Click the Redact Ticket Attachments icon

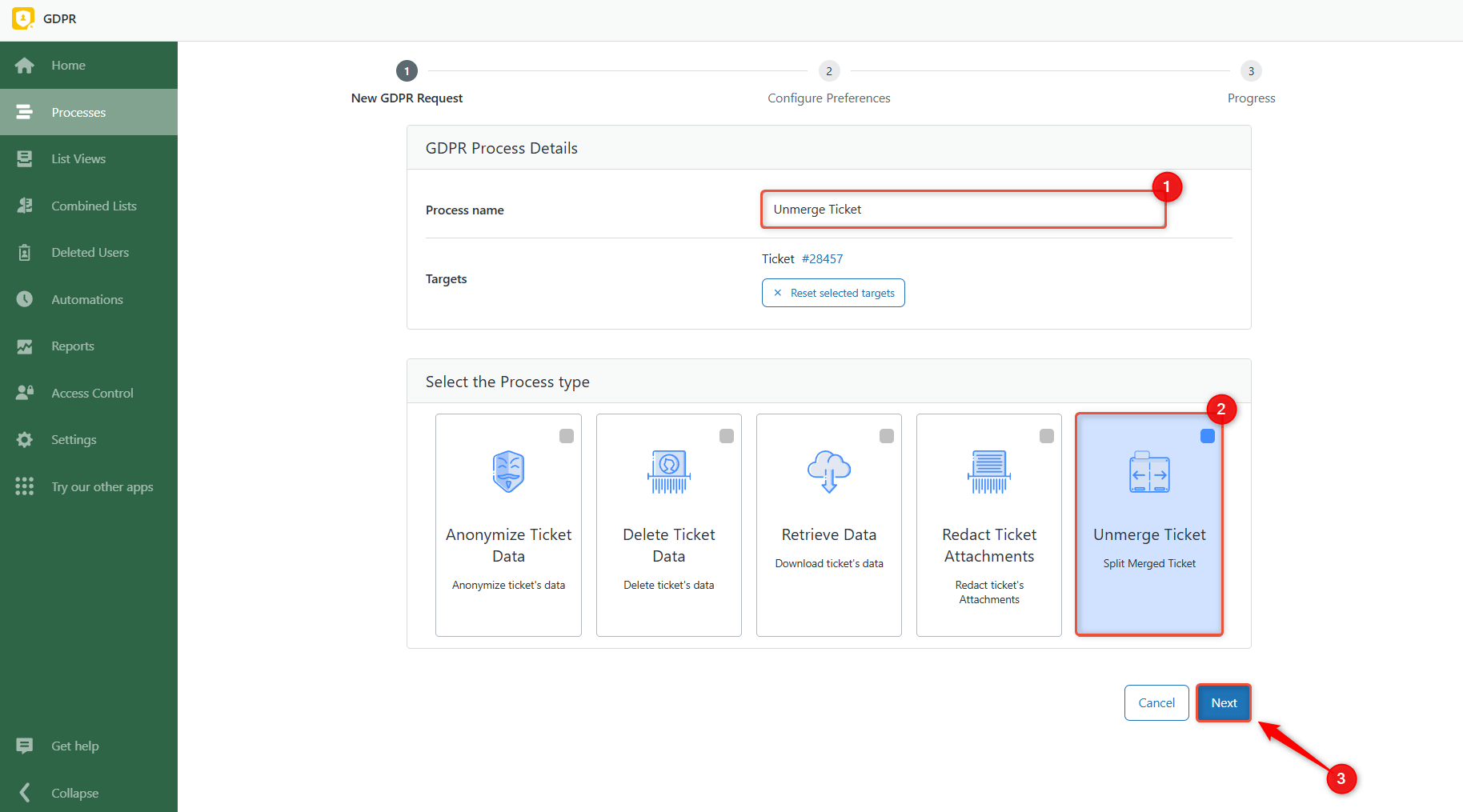pos(988,471)
